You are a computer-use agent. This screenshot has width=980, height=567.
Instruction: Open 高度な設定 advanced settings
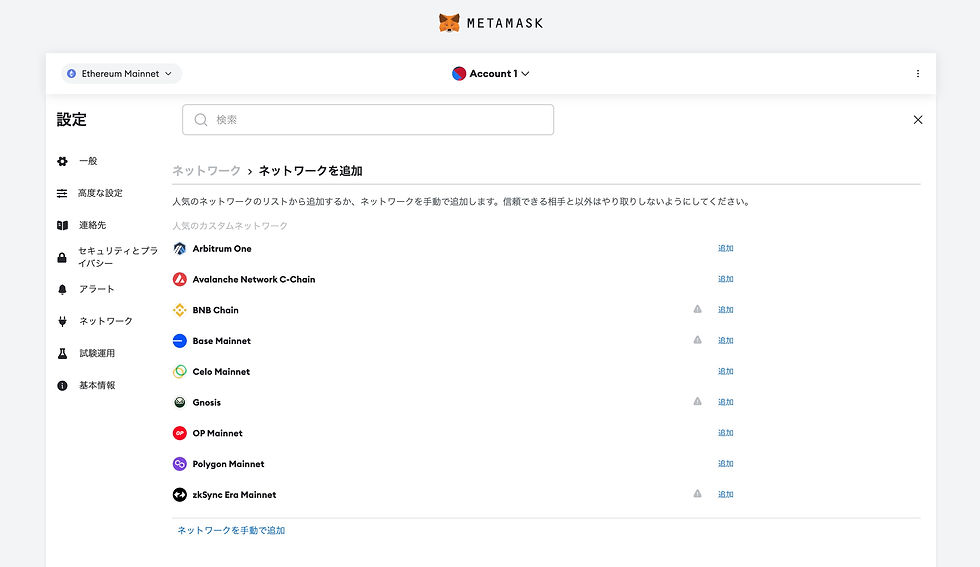pyautogui.click(x=100, y=193)
